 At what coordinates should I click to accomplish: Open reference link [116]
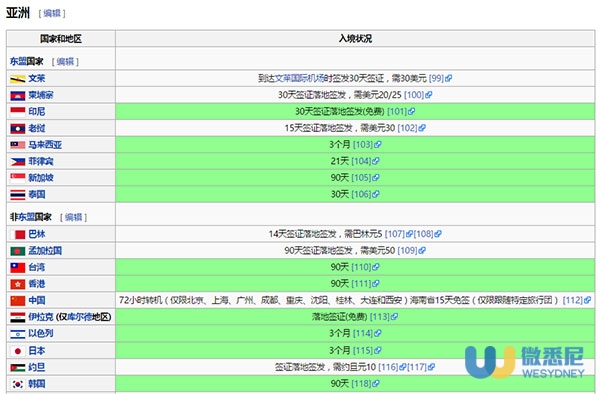click(388, 367)
